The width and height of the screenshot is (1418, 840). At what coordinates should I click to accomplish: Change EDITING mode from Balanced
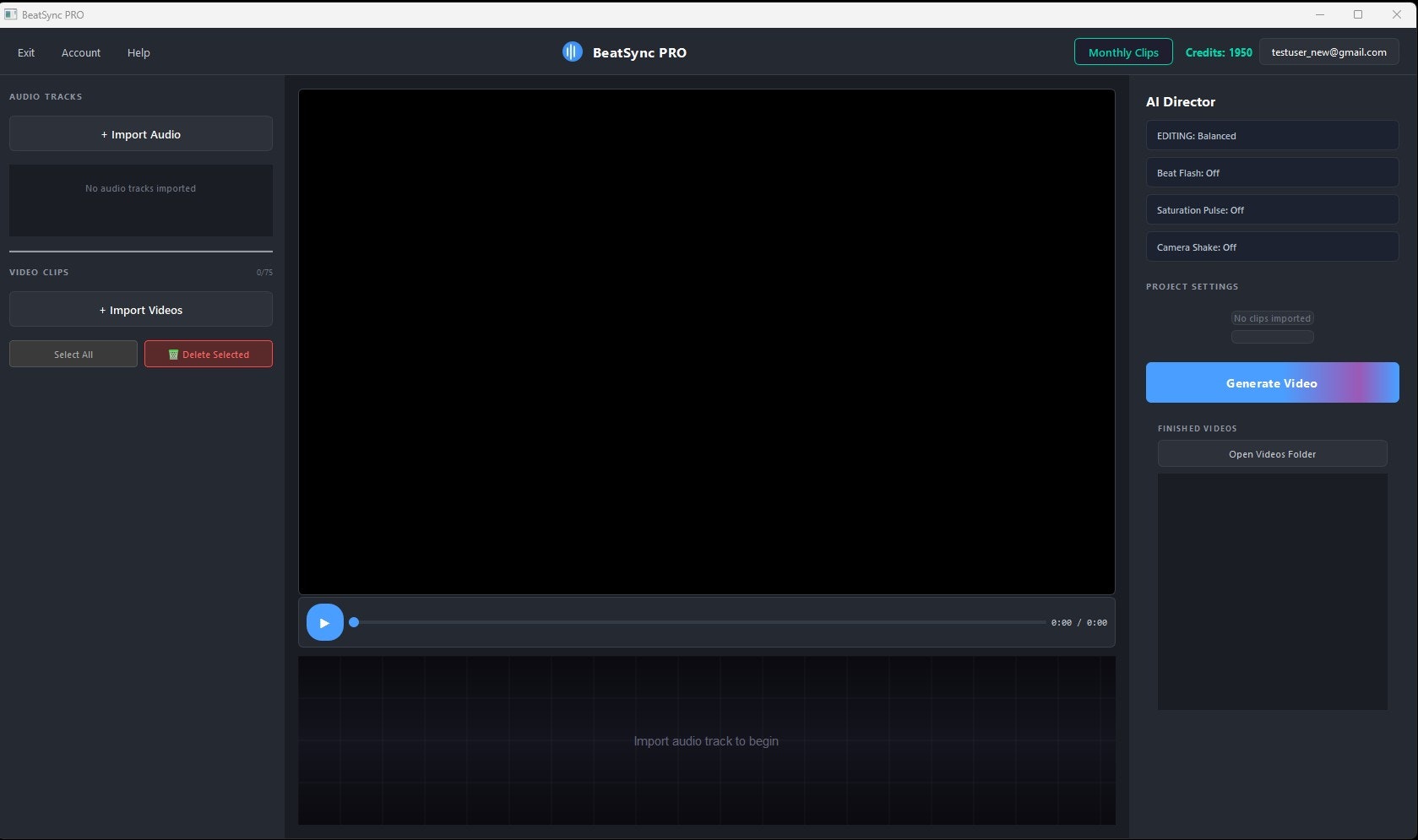[x=1271, y=135]
